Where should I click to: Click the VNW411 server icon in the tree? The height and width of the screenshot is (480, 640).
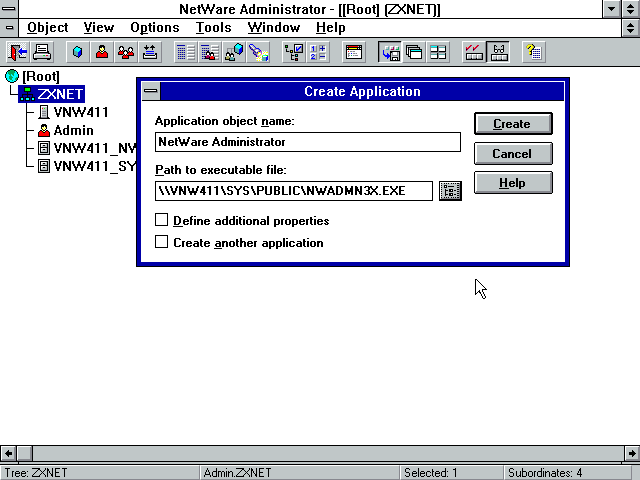pyautogui.click(x=44, y=112)
